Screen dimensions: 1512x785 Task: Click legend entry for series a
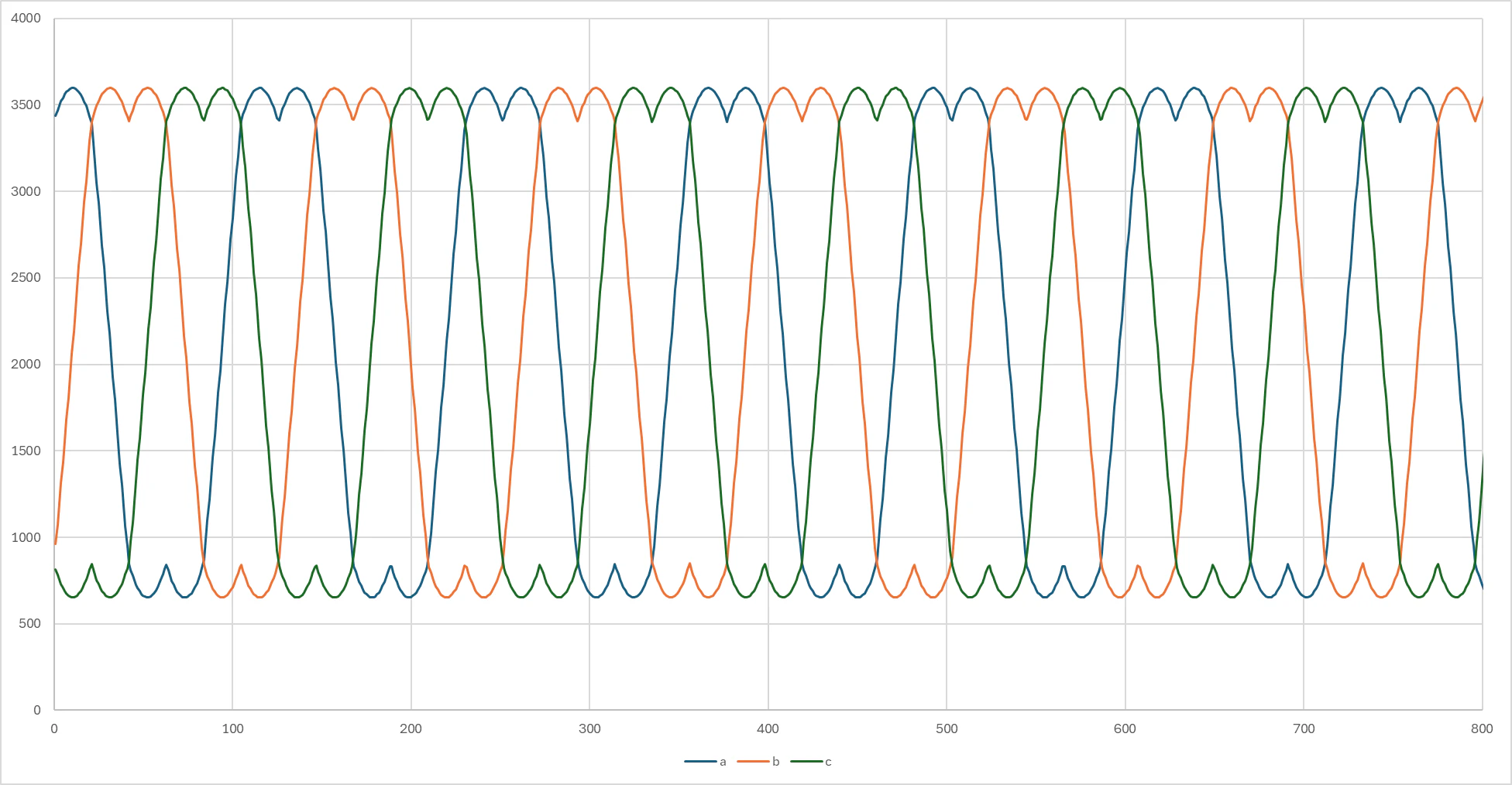coord(706,762)
